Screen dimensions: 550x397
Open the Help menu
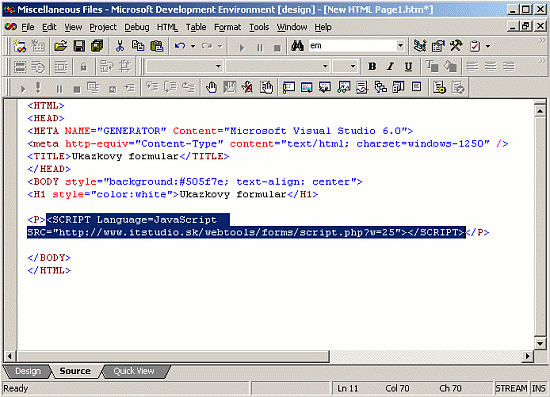323,27
